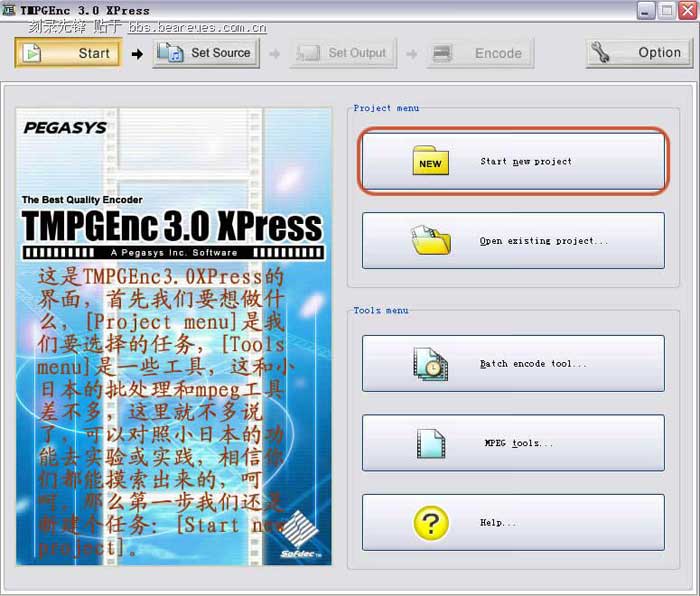Click the yellow NEW folder icon
This screenshot has width=700, height=596.
(x=430, y=160)
